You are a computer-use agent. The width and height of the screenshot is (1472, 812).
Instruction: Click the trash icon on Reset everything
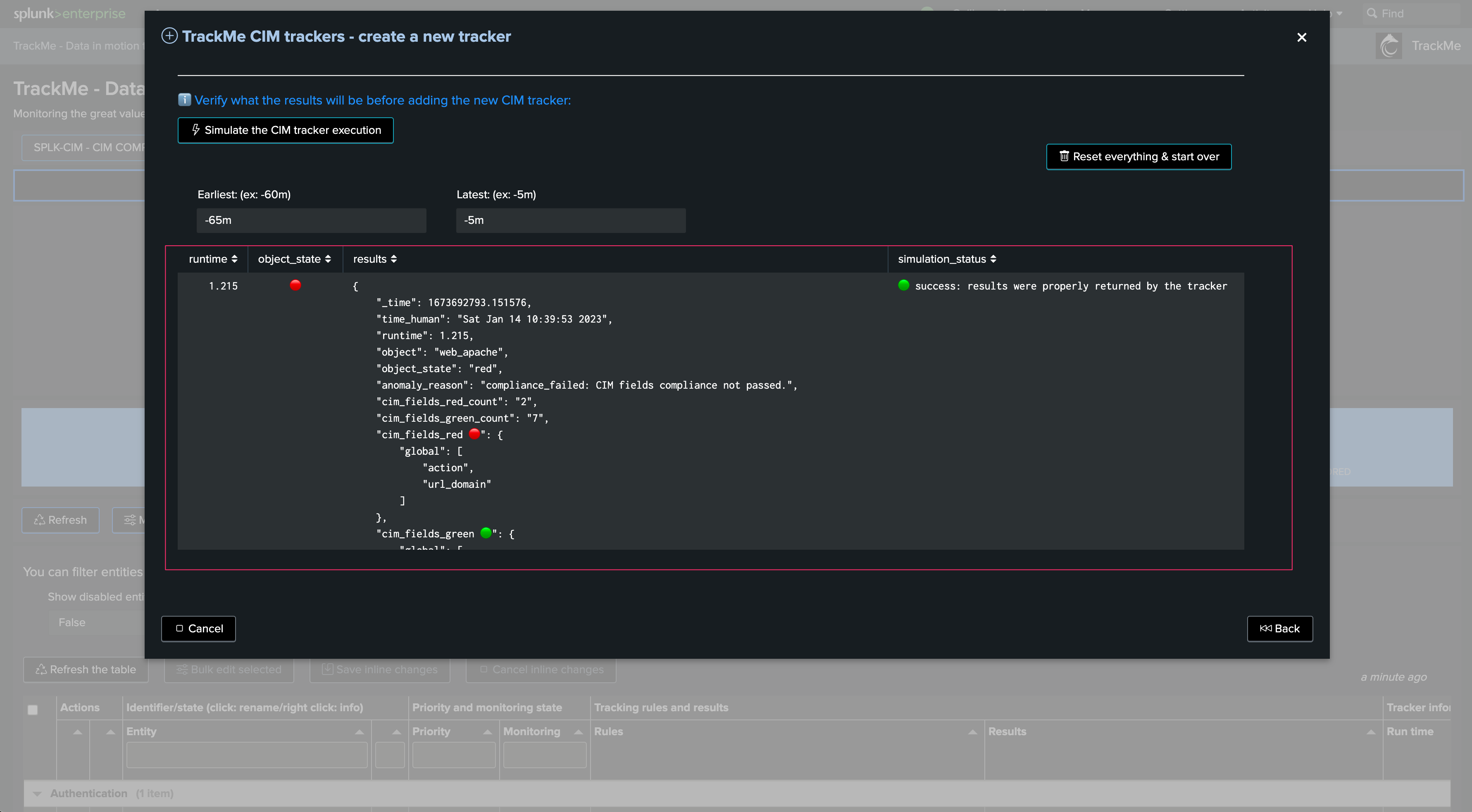tap(1064, 157)
